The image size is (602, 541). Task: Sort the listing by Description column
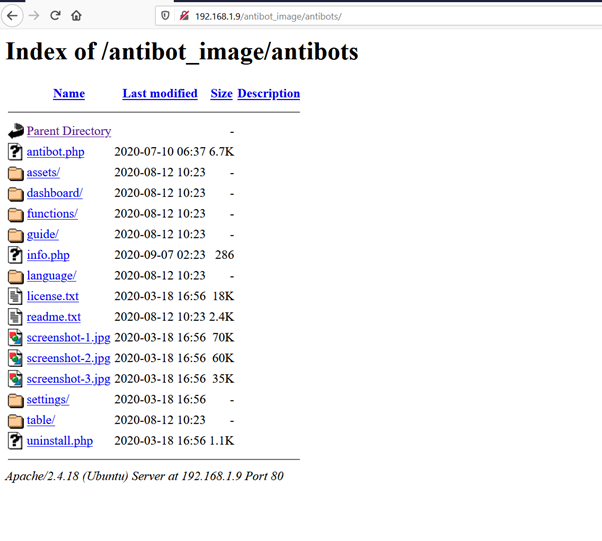pyautogui.click(x=268, y=93)
